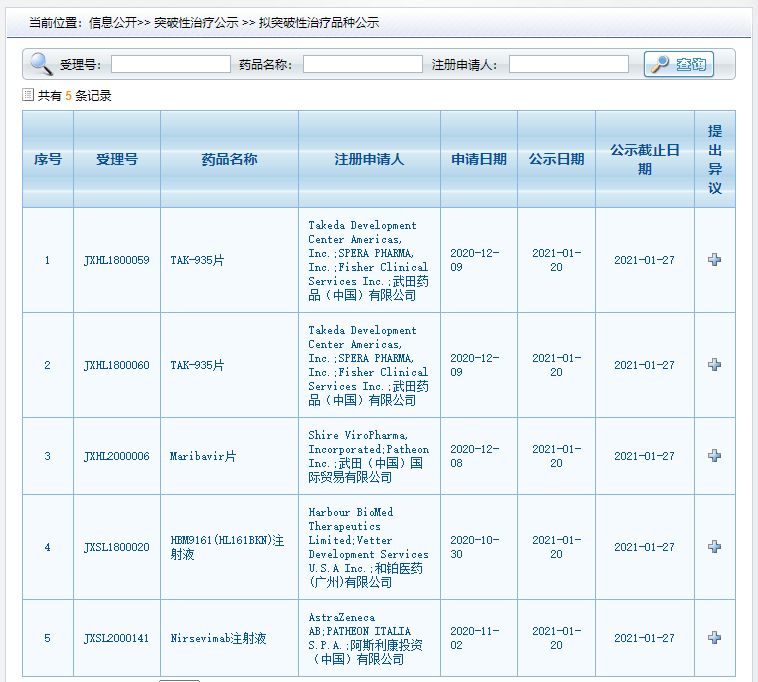This screenshot has height=682, width=758.
Task: Select acceptance number JXSL2000141
Action: [x=117, y=638]
